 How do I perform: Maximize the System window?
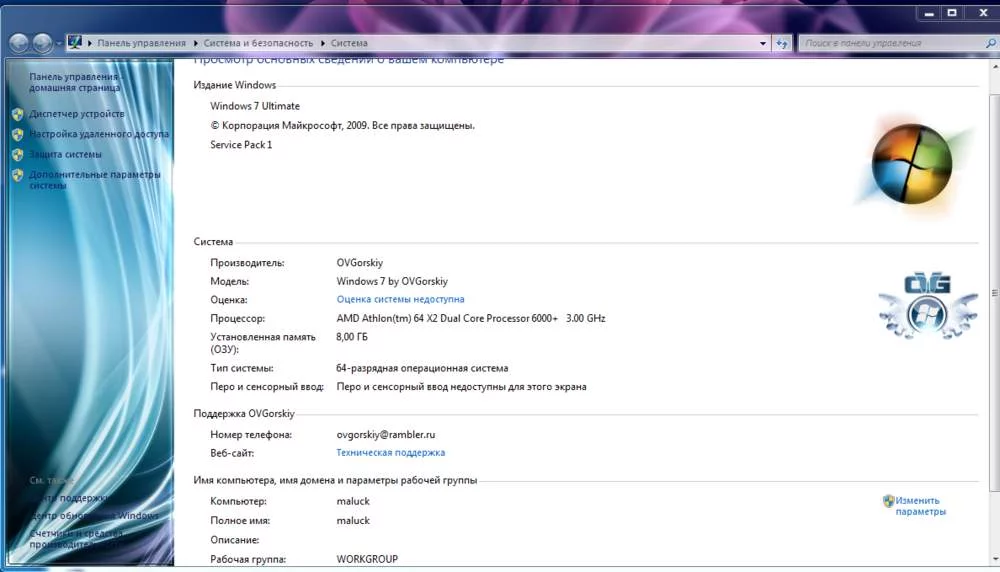952,13
